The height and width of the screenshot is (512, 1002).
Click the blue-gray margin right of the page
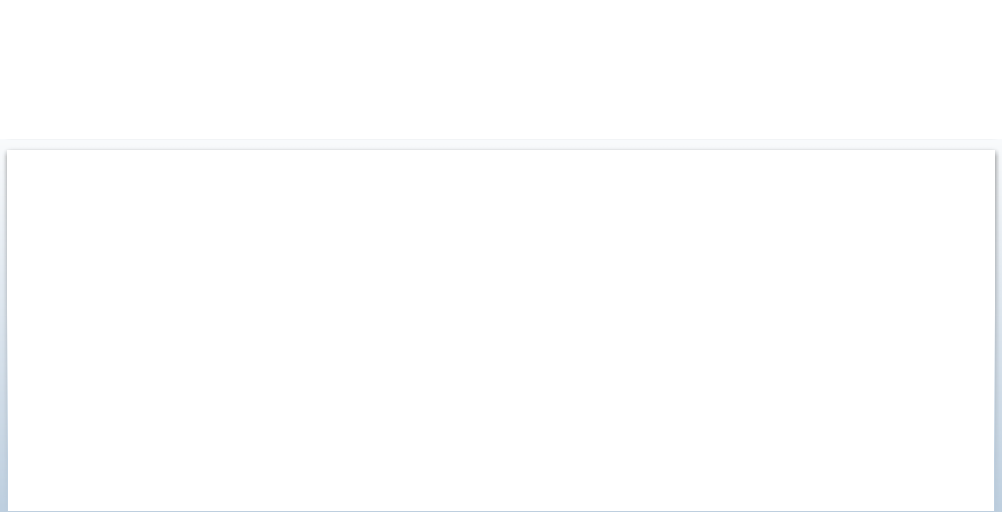coord(998,332)
